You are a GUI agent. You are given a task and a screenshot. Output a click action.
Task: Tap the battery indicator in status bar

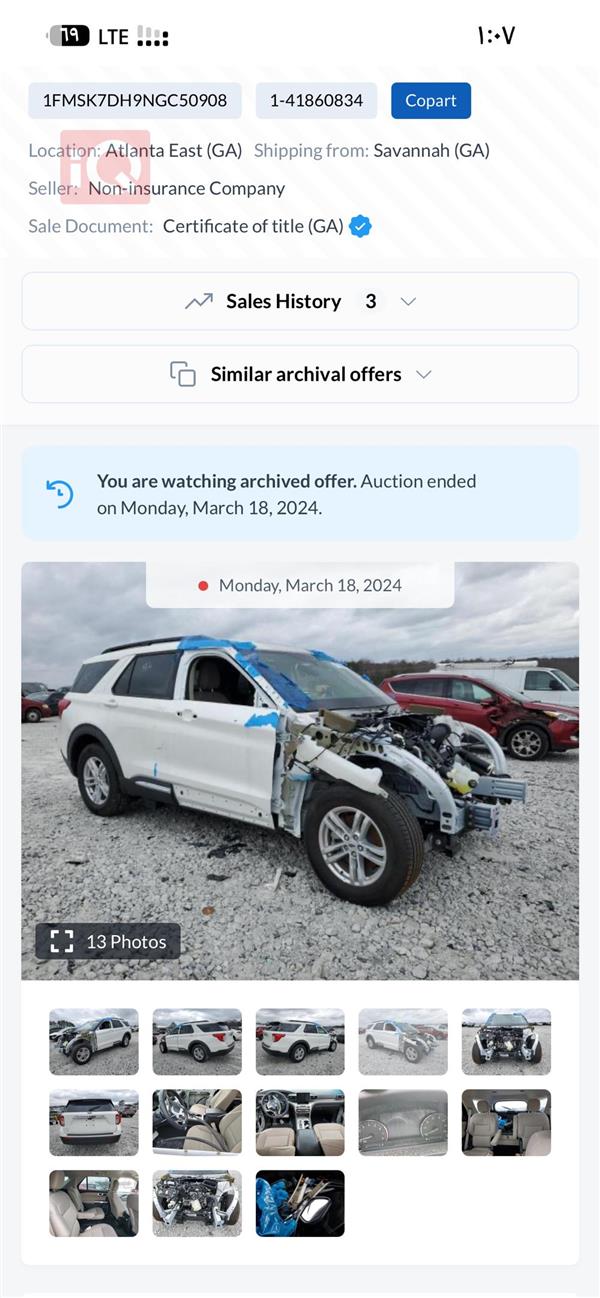[x=69, y=36]
